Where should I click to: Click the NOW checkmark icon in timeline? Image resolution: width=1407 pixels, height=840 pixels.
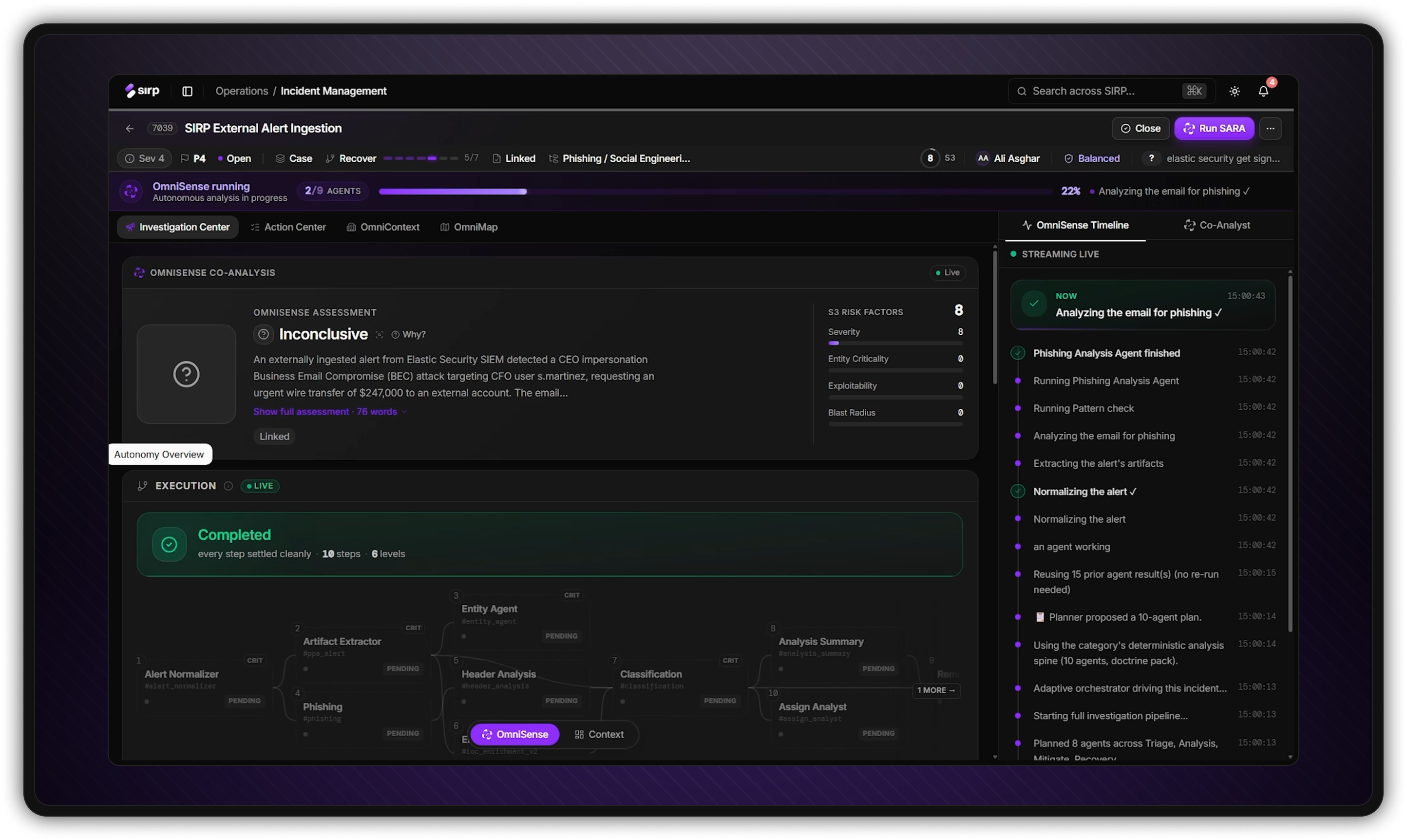click(1034, 304)
